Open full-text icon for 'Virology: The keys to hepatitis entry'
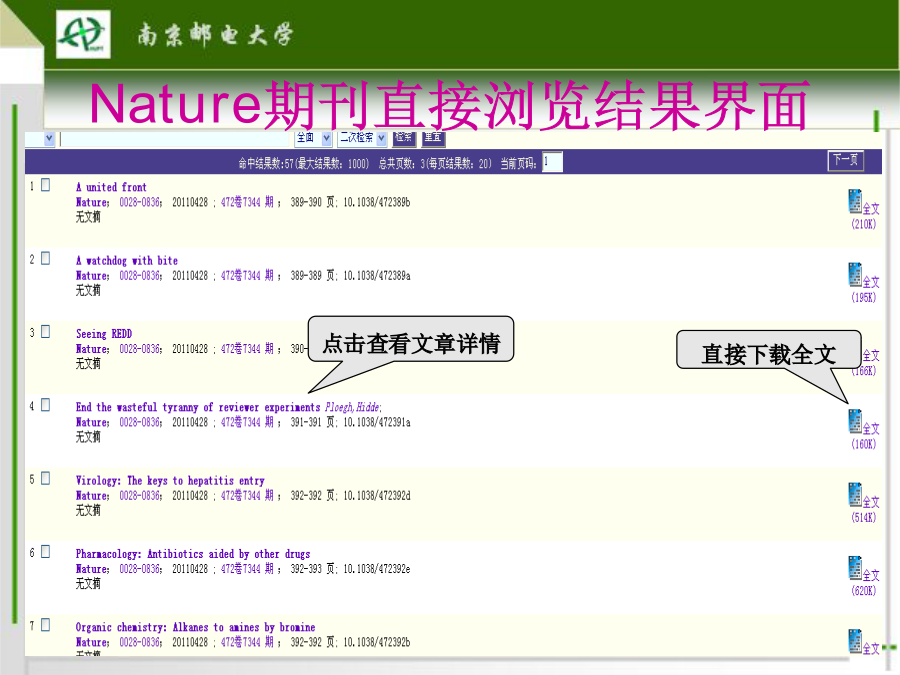Screen dimensions: 900x675 (855, 495)
